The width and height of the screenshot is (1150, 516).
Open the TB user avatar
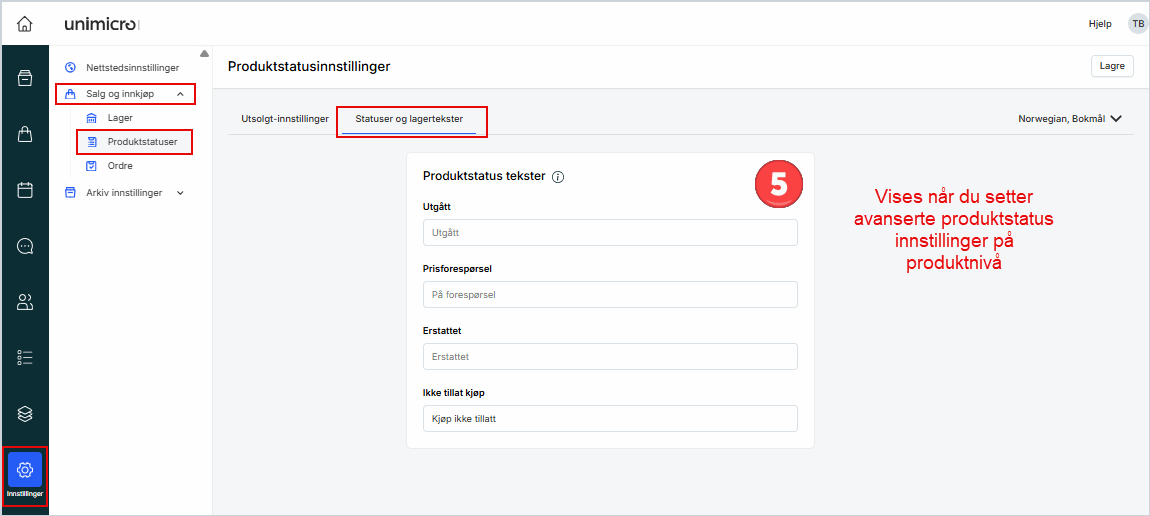pos(1137,24)
